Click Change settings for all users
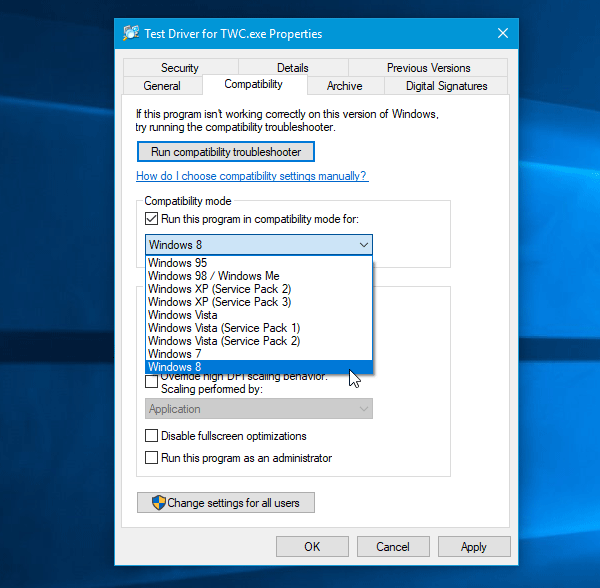 pyautogui.click(x=226, y=502)
